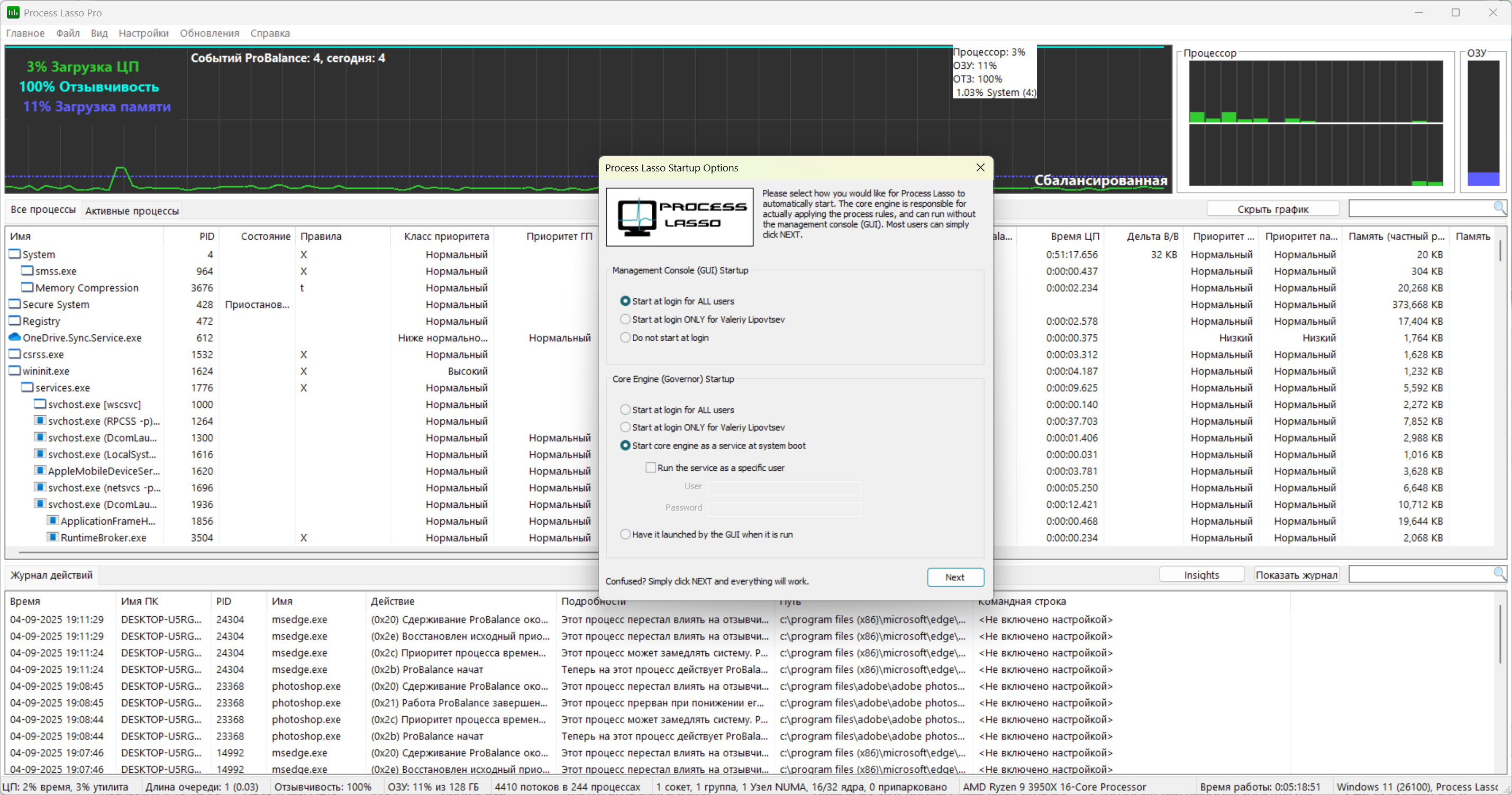The height and width of the screenshot is (795, 1512).
Task: Click the Insights button
Action: pyautogui.click(x=1201, y=574)
